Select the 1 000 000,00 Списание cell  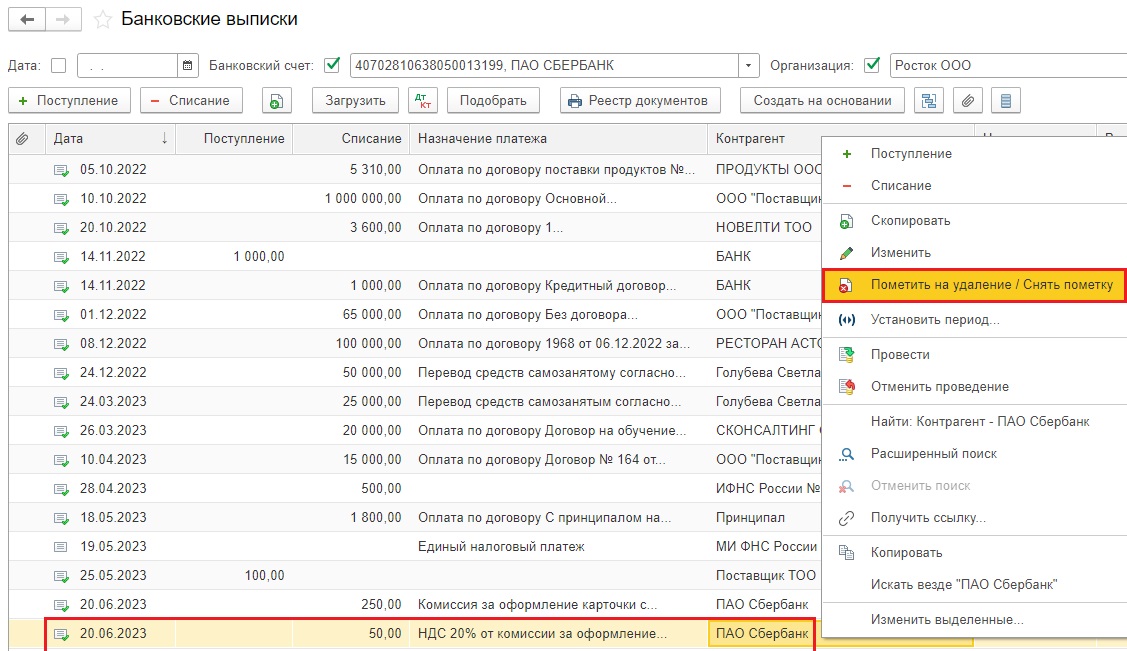(351, 199)
